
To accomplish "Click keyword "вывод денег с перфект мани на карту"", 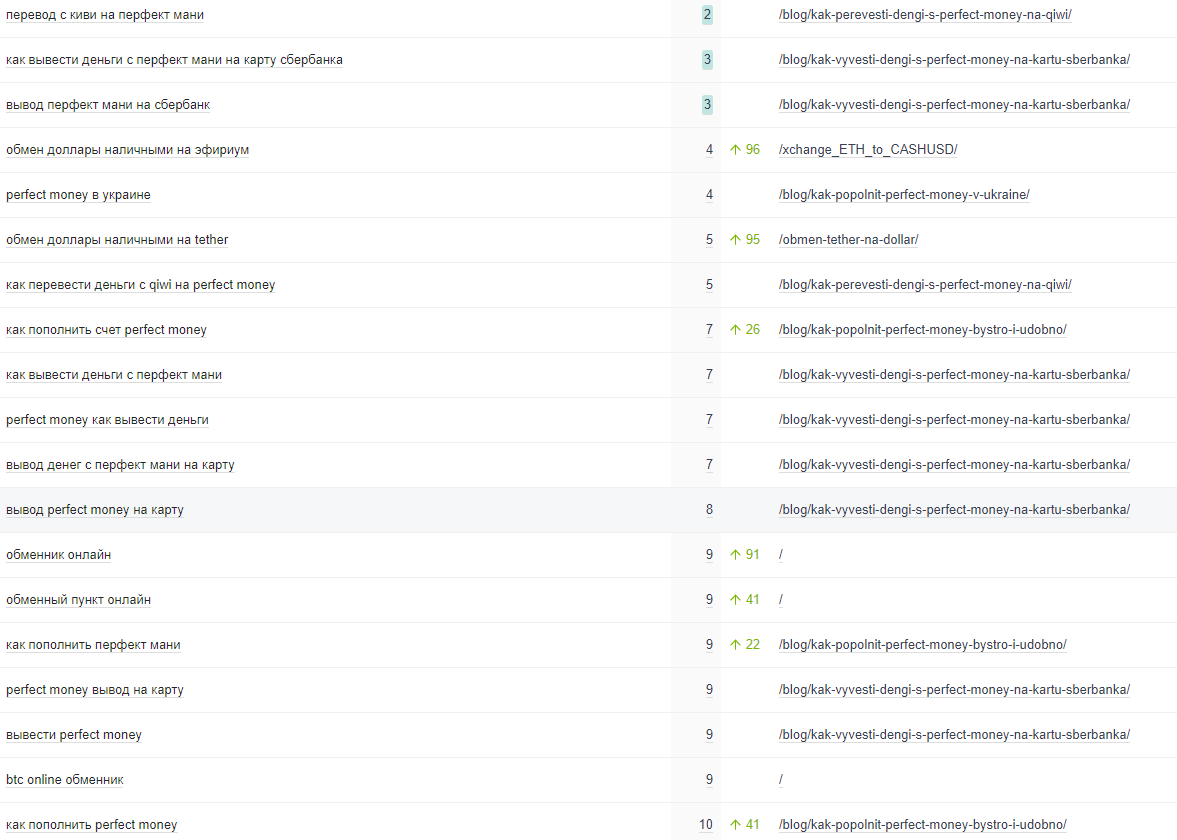I will click(x=120, y=465).
